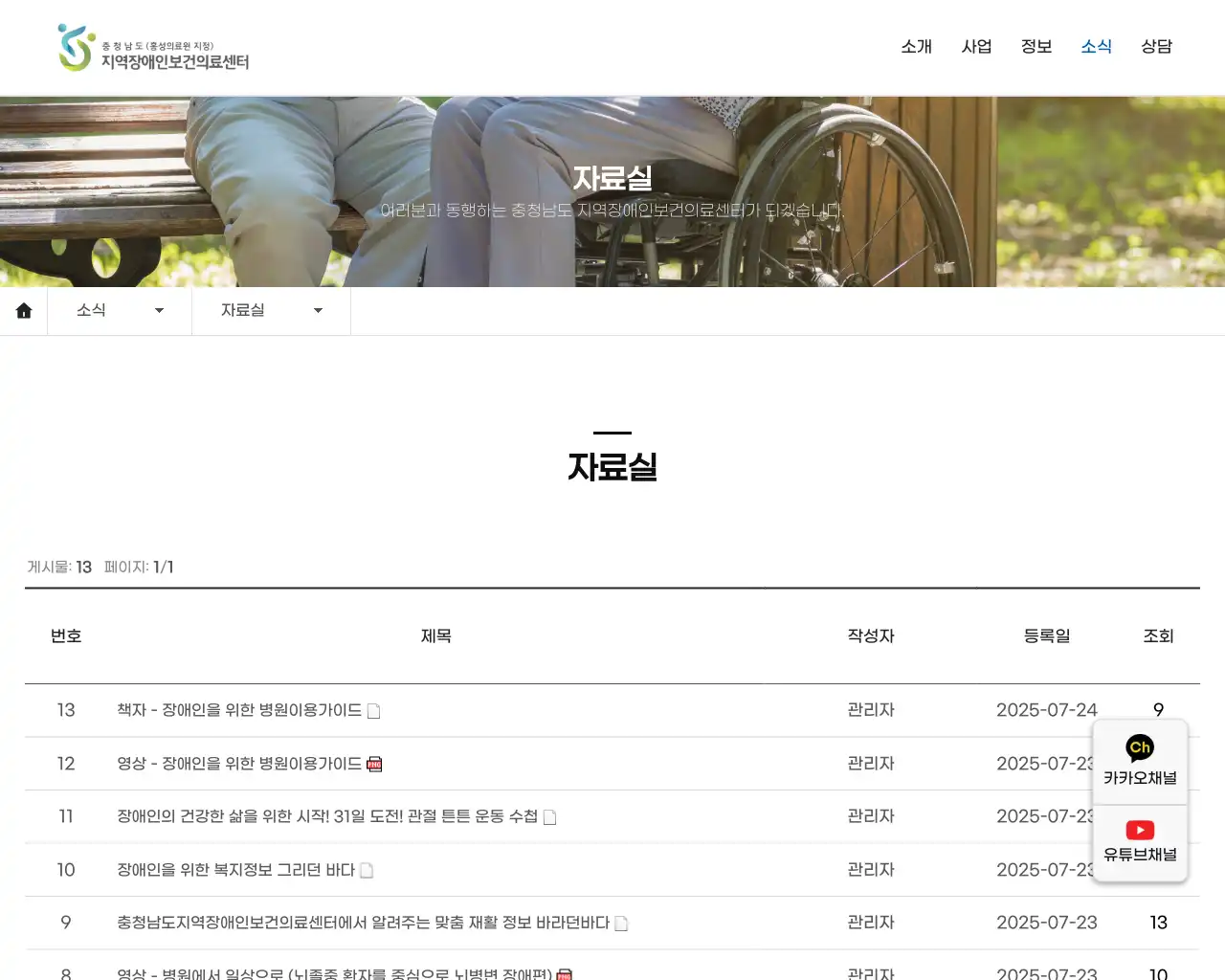Click the 작성자 column header
The height and width of the screenshot is (980, 1225).
[x=871, y=636]
